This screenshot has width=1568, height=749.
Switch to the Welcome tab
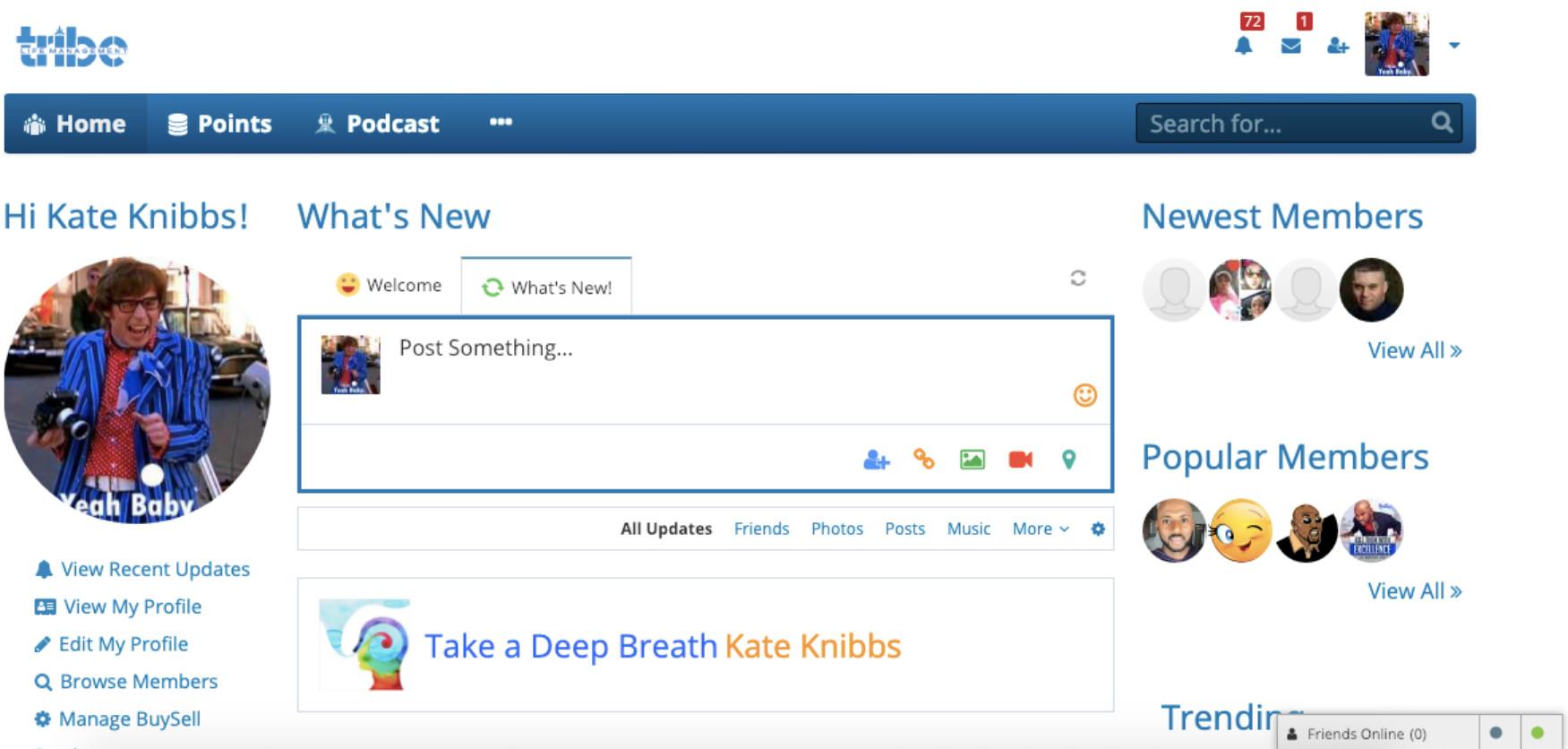(389, 285)
